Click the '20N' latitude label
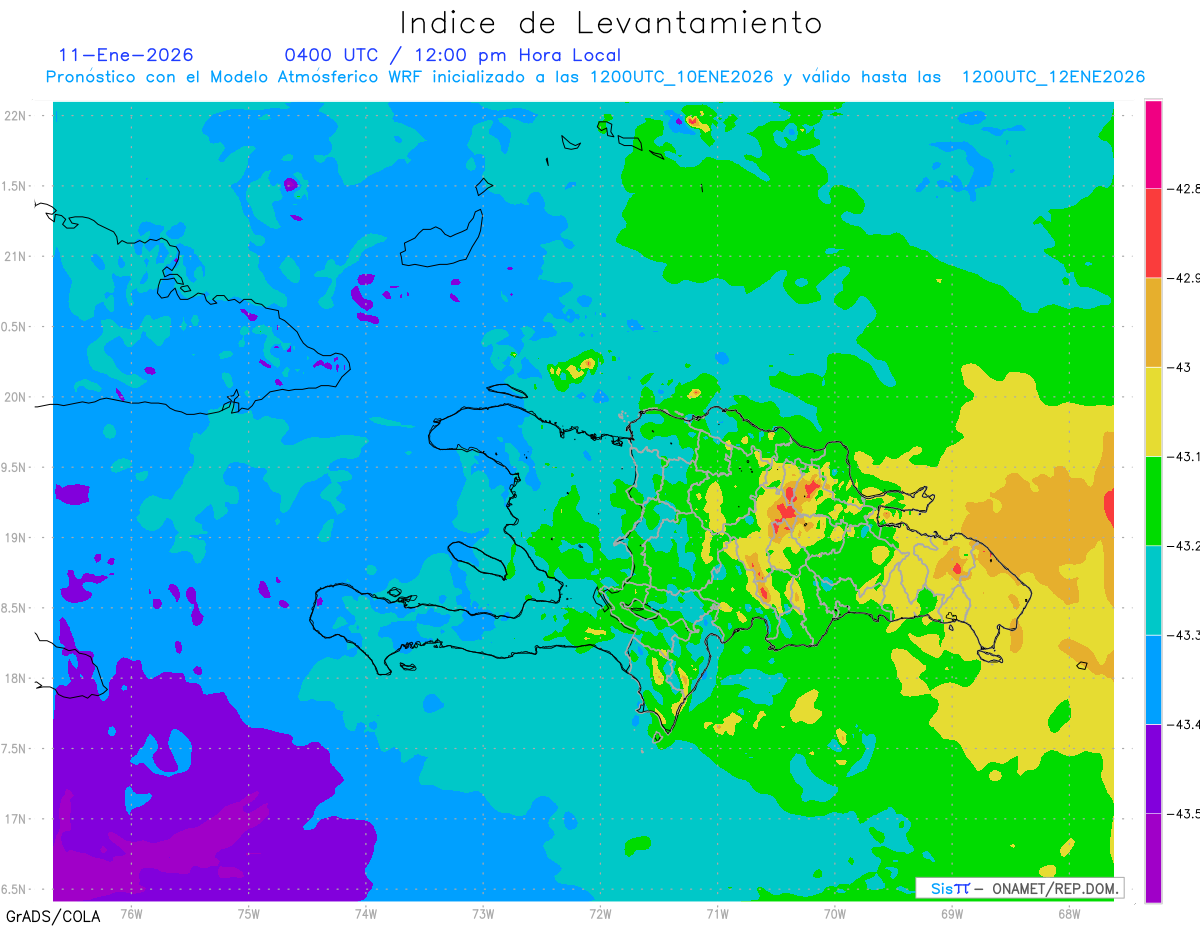This screenshot has height=927, width=1200. (15, 397)
